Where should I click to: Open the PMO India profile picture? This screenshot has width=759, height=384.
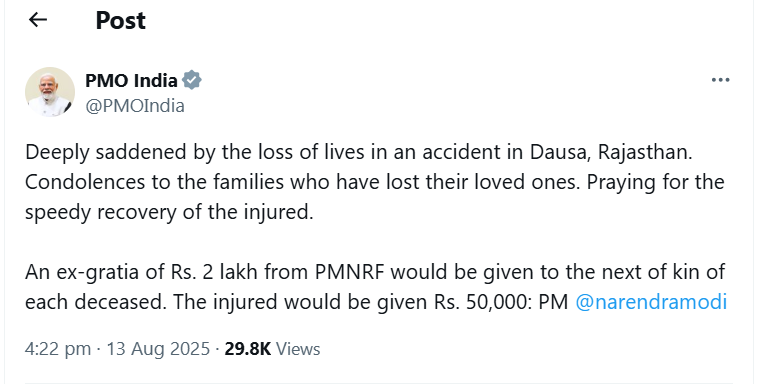click(50, 92)
